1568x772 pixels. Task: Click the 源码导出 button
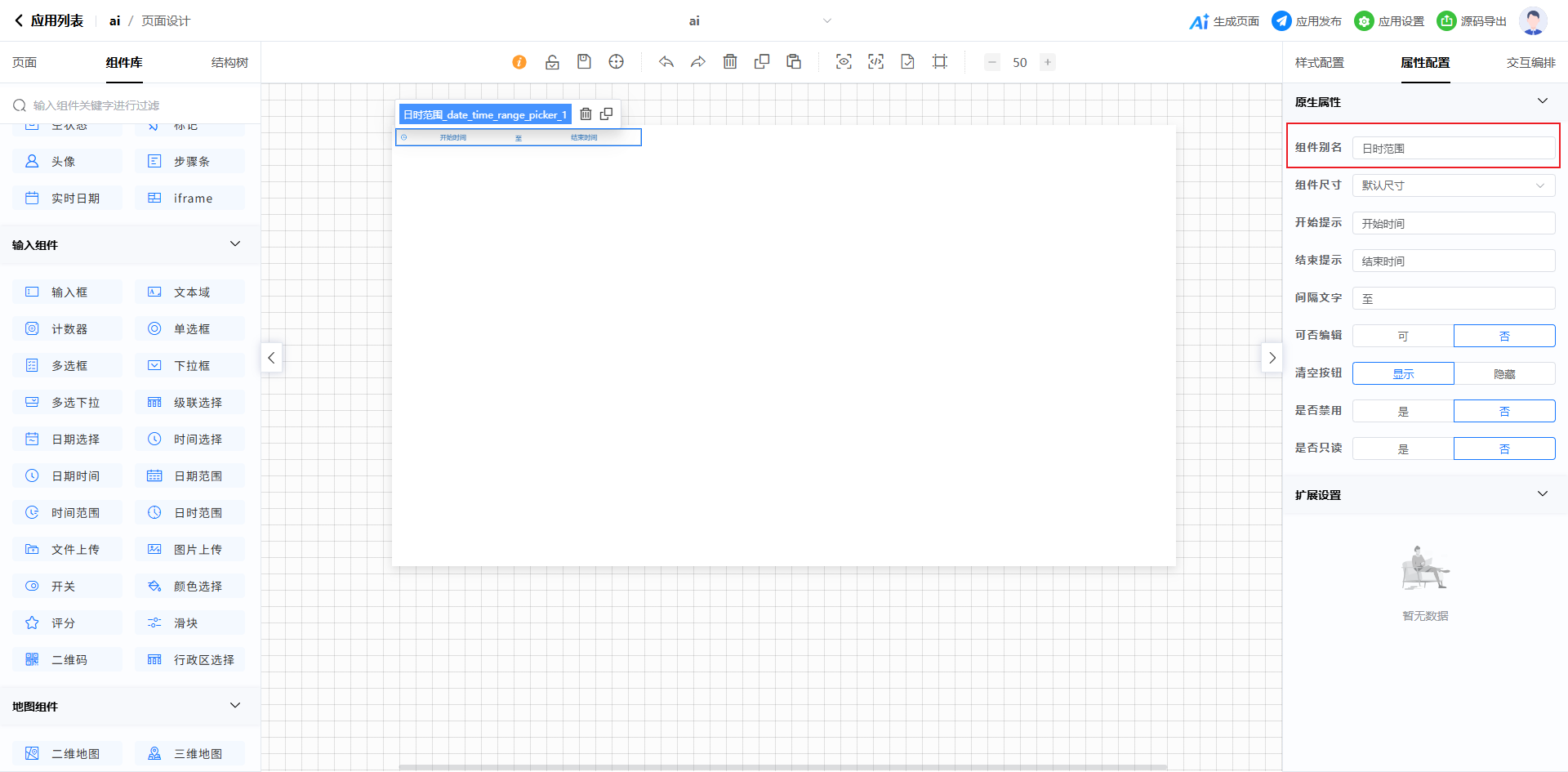tap(1472, 21)
